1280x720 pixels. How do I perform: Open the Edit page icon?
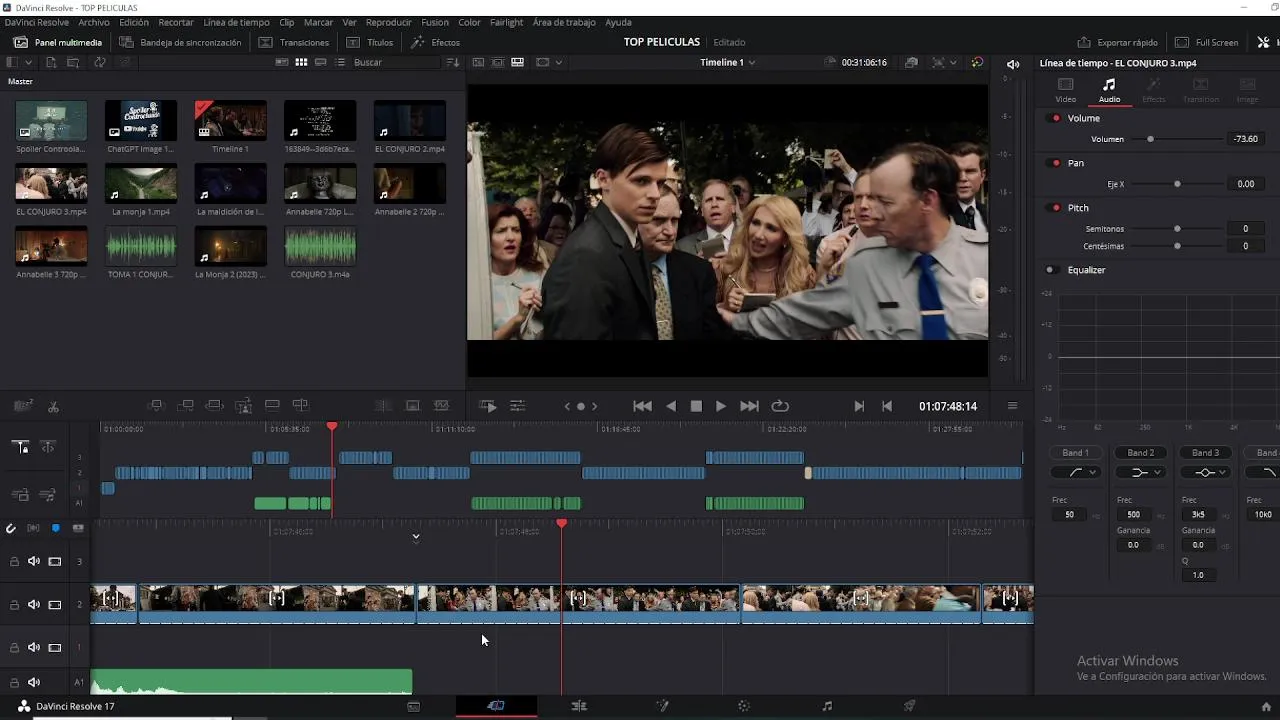[x=579, y=706]
